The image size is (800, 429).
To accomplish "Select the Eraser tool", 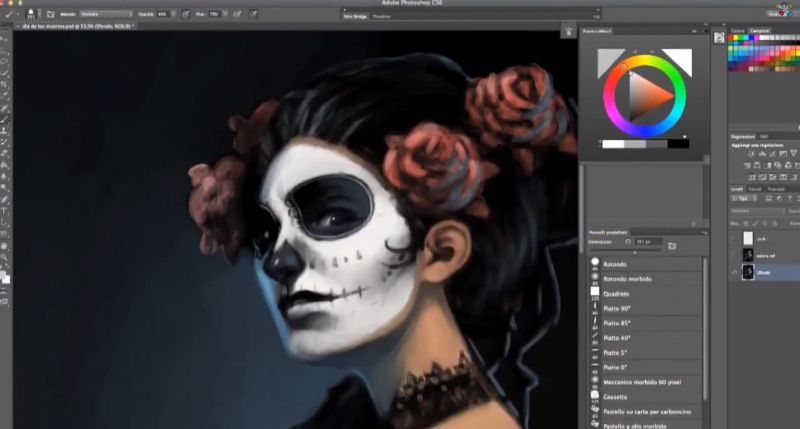I will 4,153.
